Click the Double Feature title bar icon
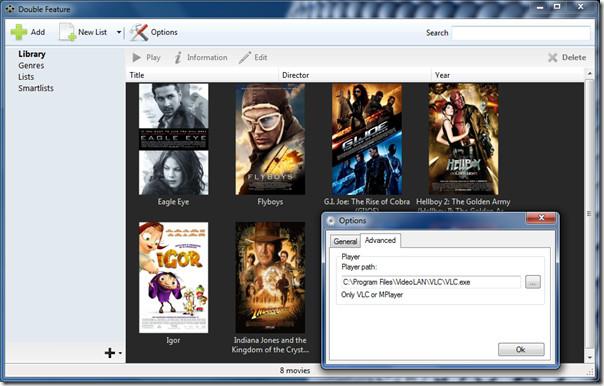The width and height of the screenshot is (604, 386). pyautogui.click(x=10, y=9)
